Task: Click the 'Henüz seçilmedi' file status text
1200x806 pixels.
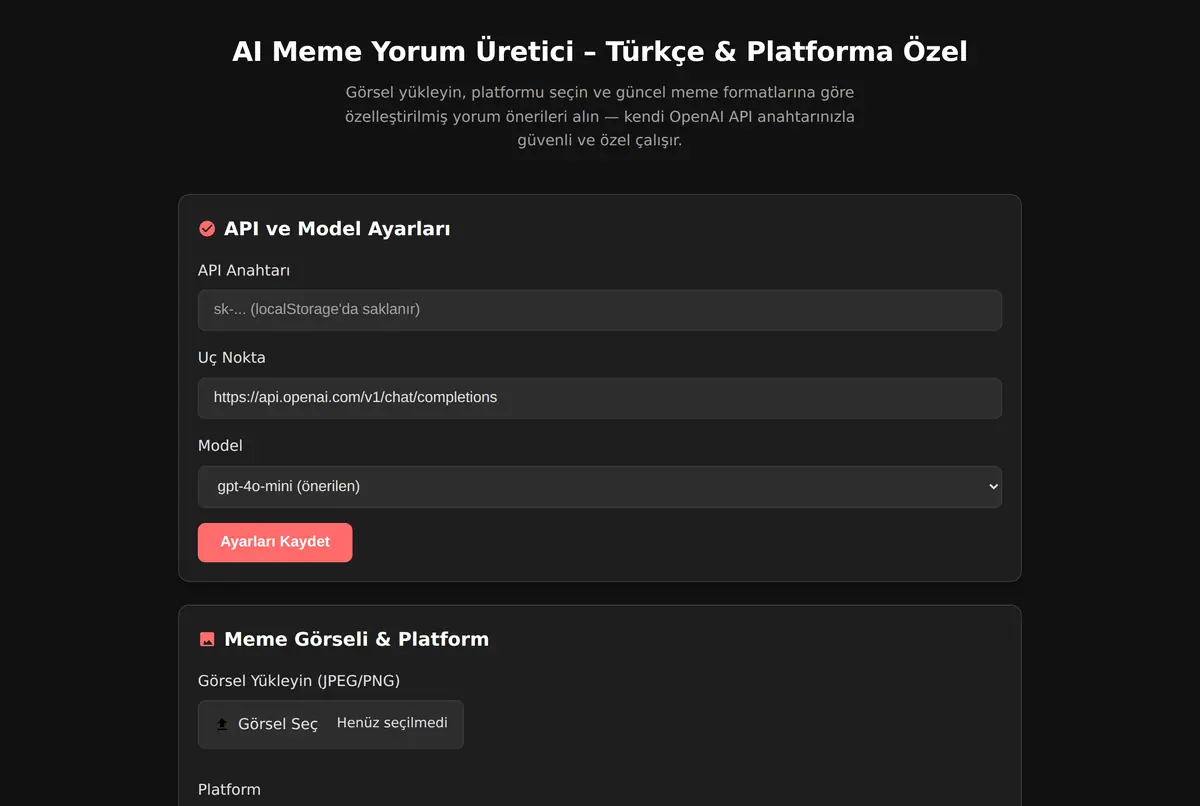Action: tap(392, 723)
